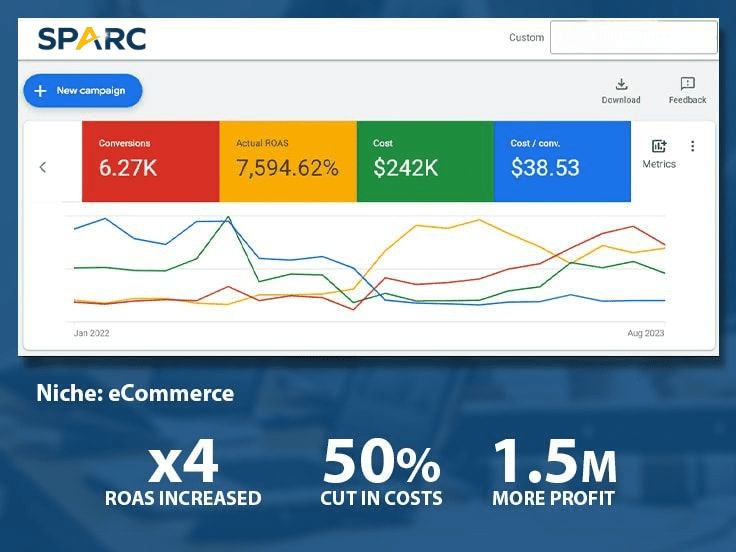Click the Download icon

click(x=620, y=85)
